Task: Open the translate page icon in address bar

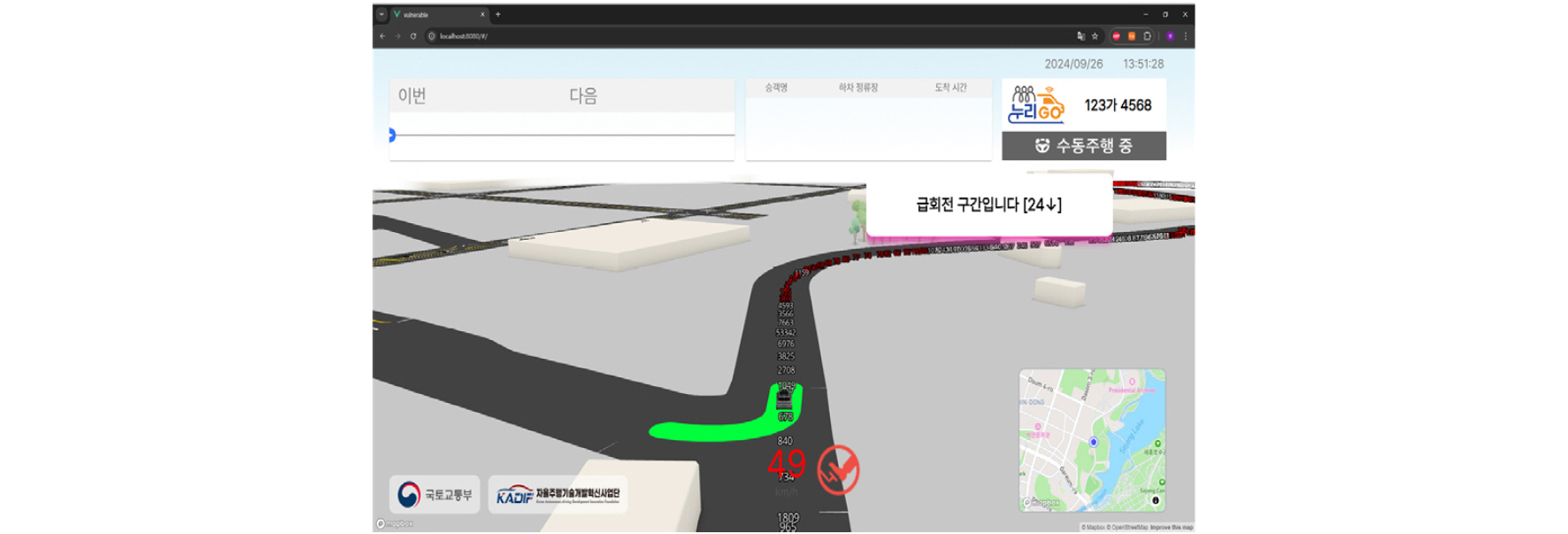Action: click(1080, 36)
